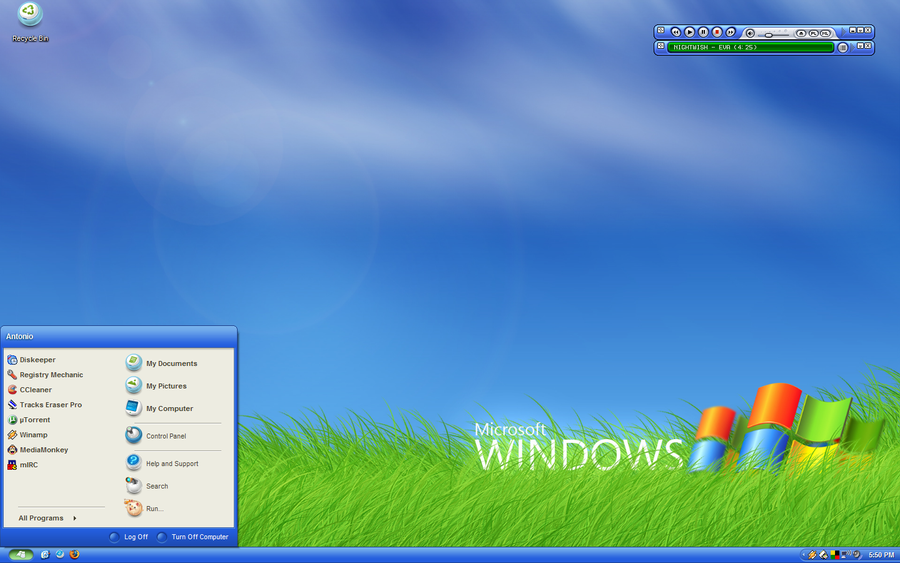Open the Recycle Bin desktop icon

[30, 22]
